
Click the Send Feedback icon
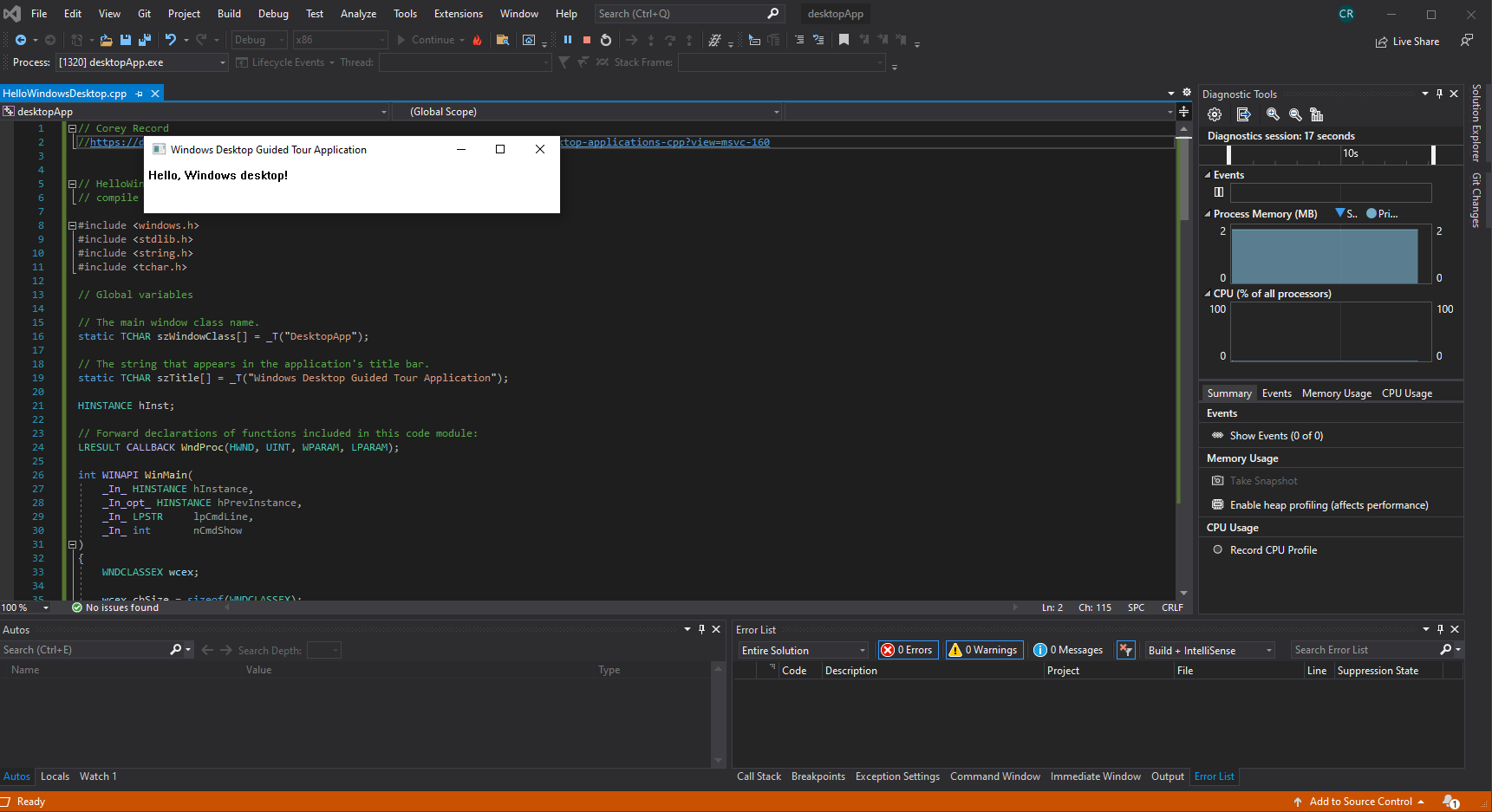pyautogui.click(x=1466, y=41)
